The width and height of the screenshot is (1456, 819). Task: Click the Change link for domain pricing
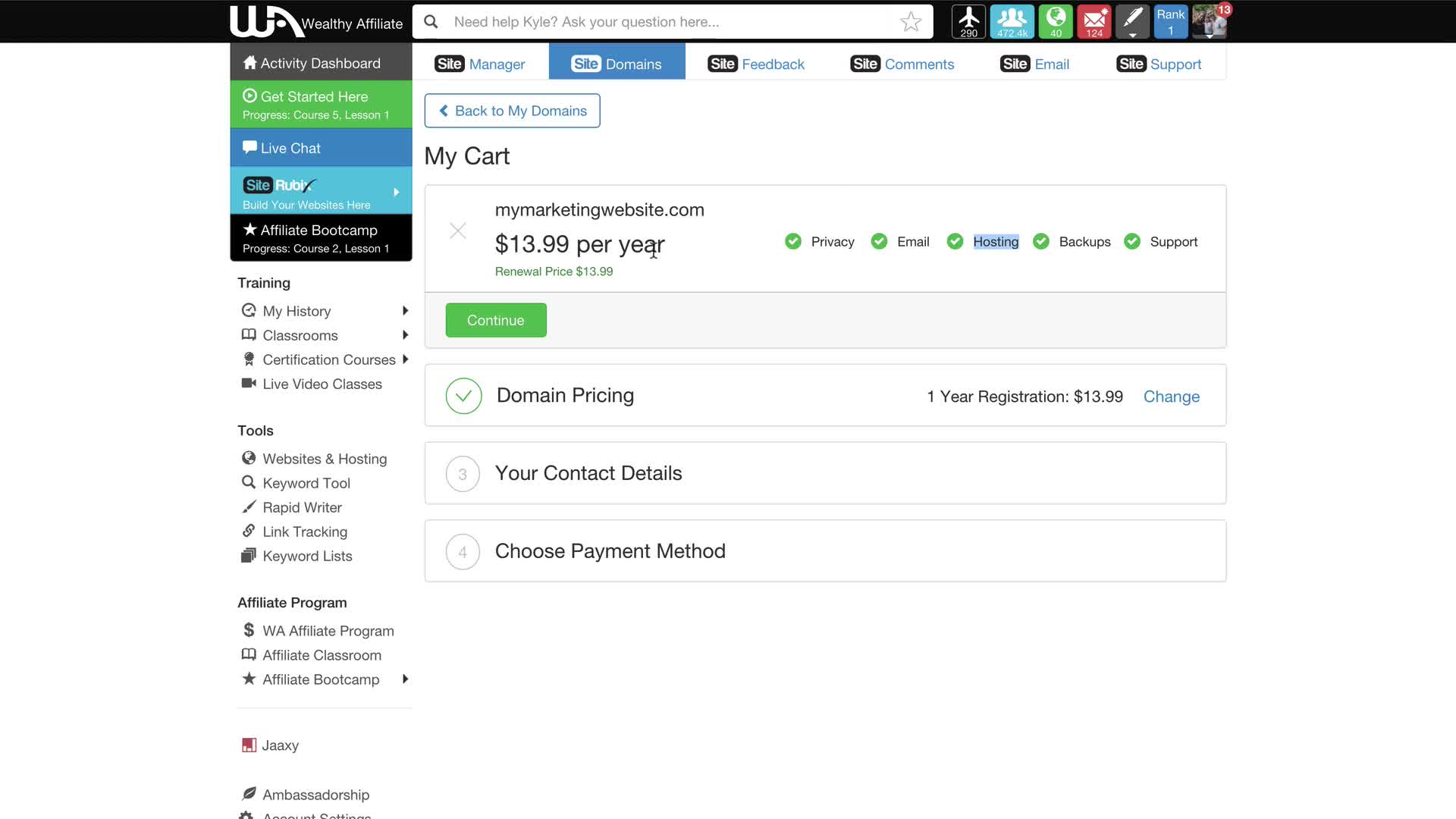(1171, 397)
